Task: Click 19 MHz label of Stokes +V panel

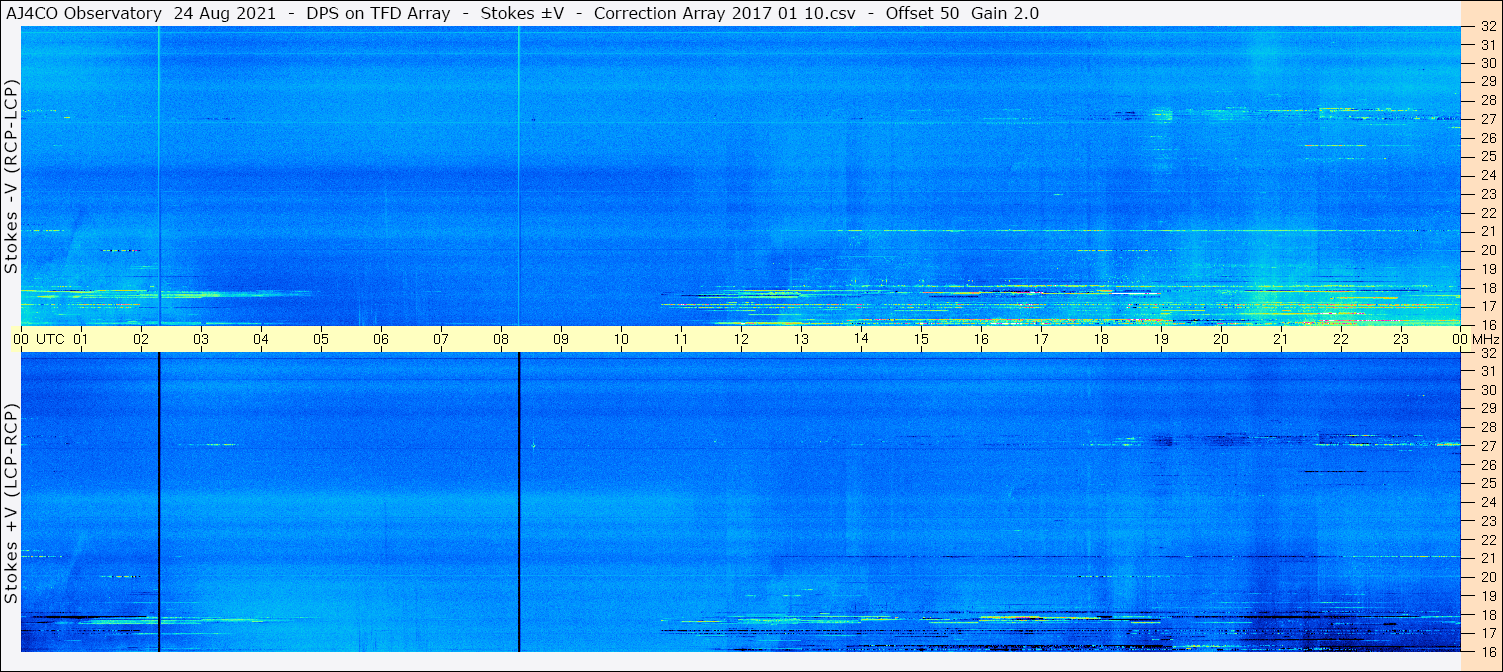Action: click(1487, 596)
